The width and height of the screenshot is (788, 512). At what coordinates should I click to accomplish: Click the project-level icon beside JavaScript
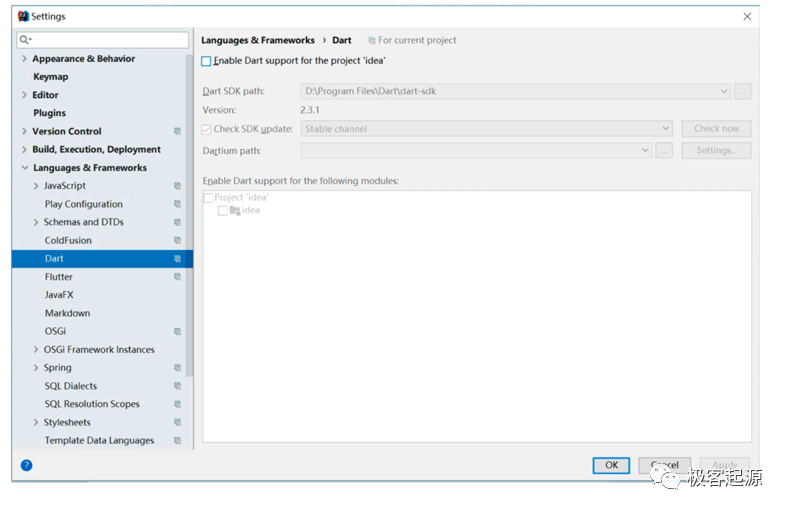tap(177, 186)
